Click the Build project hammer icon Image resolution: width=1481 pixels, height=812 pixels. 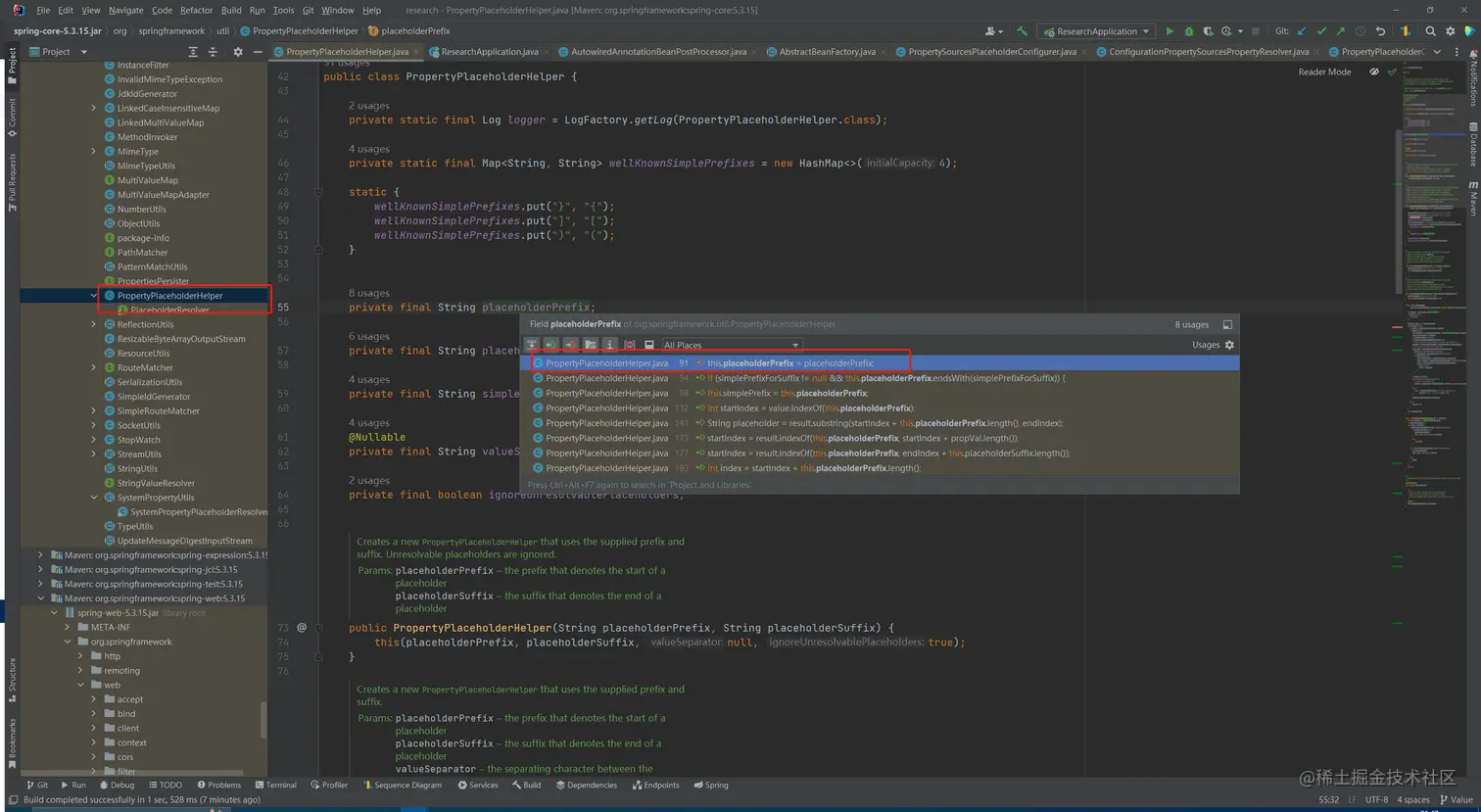pos(1022,31)
